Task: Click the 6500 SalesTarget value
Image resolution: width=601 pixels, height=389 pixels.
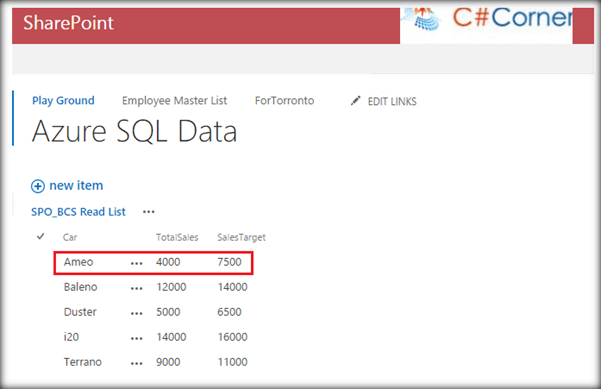Action: tap(229, 312)
